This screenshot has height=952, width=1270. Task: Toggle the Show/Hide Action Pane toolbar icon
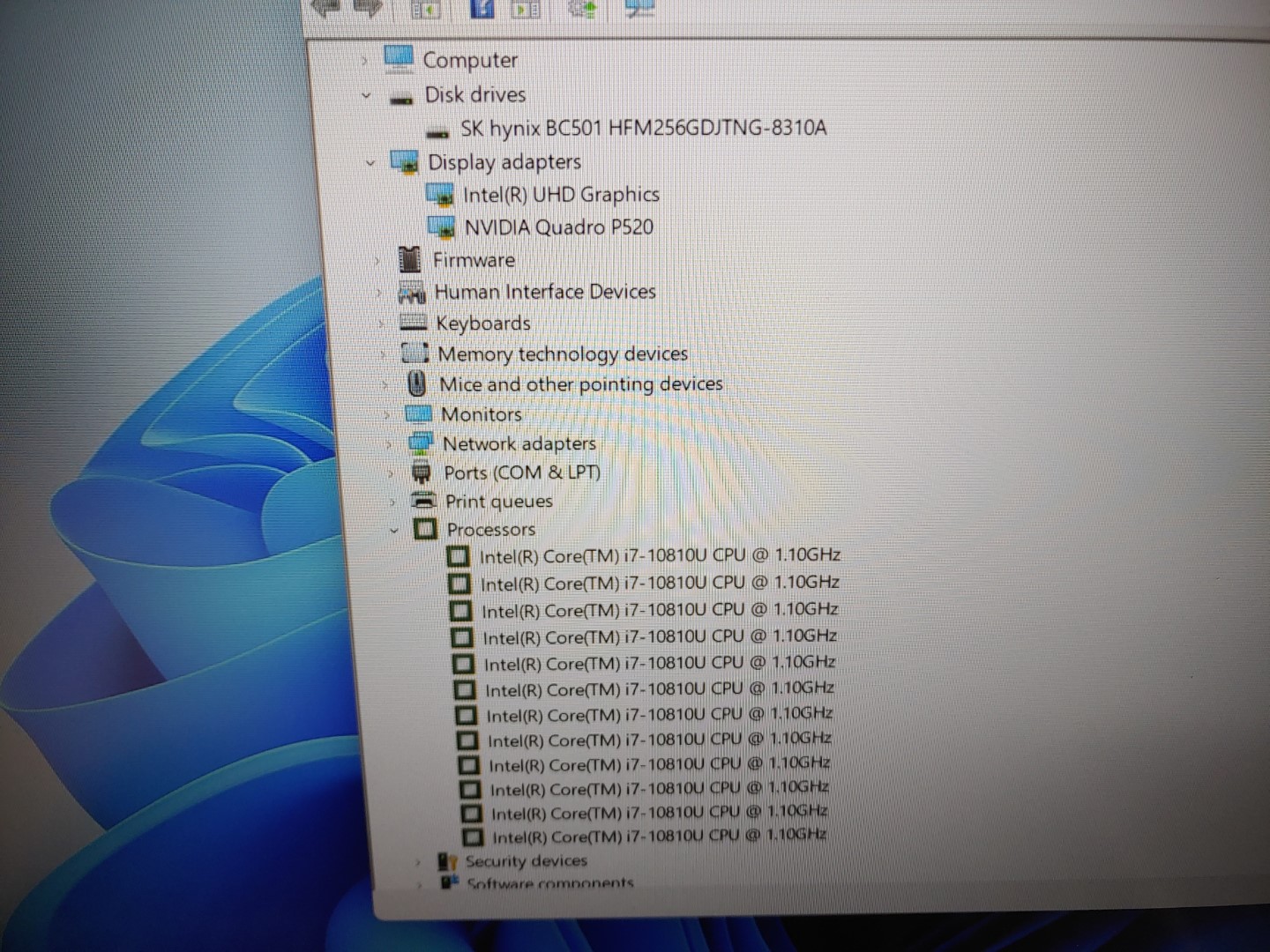pyautogui.click(x=526, y=9)
